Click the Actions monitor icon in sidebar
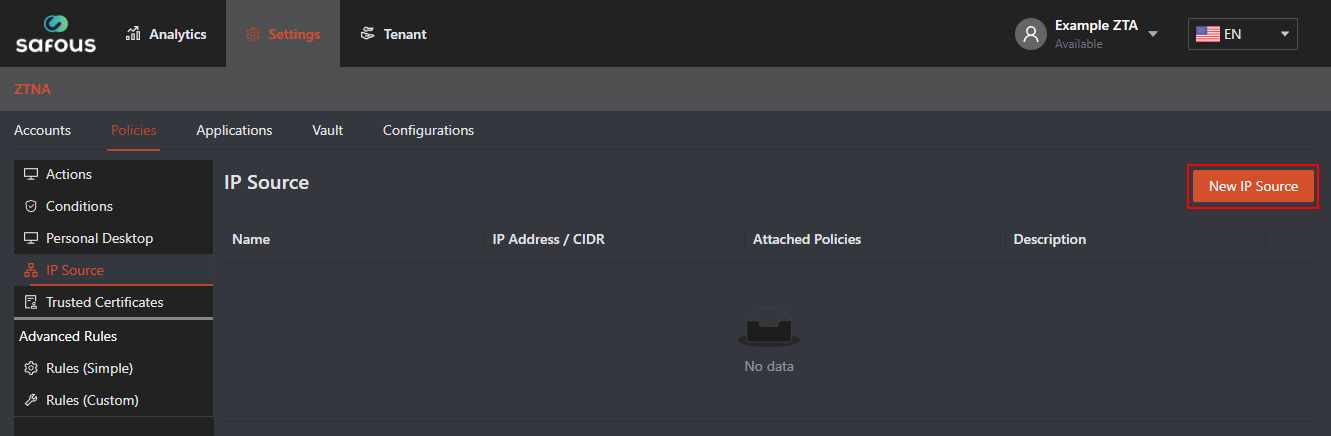The width and height of the screenshot is (1331, 436). (31, 174)
